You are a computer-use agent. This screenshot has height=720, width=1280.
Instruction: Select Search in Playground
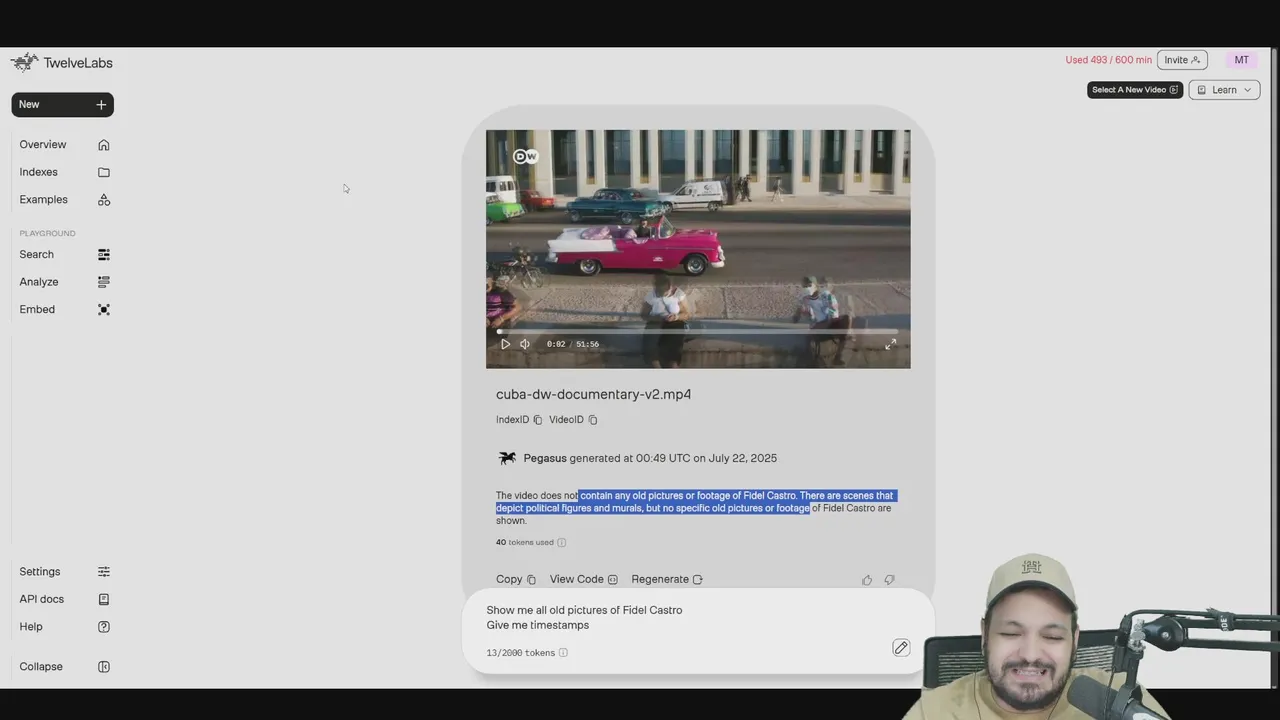pyautogui.click(x=64, y=254)
